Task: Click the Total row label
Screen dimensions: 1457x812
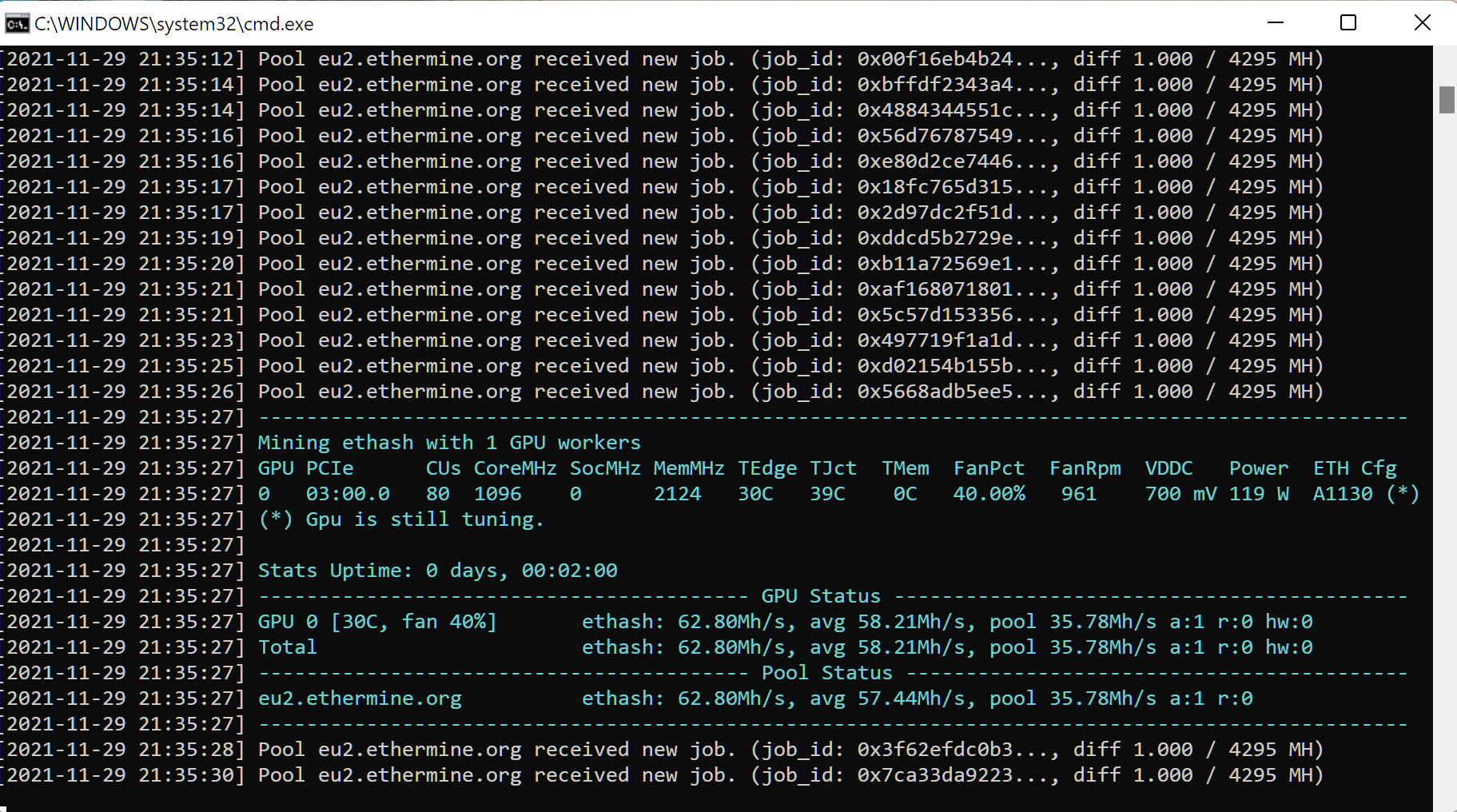Action: click(287, 647)
